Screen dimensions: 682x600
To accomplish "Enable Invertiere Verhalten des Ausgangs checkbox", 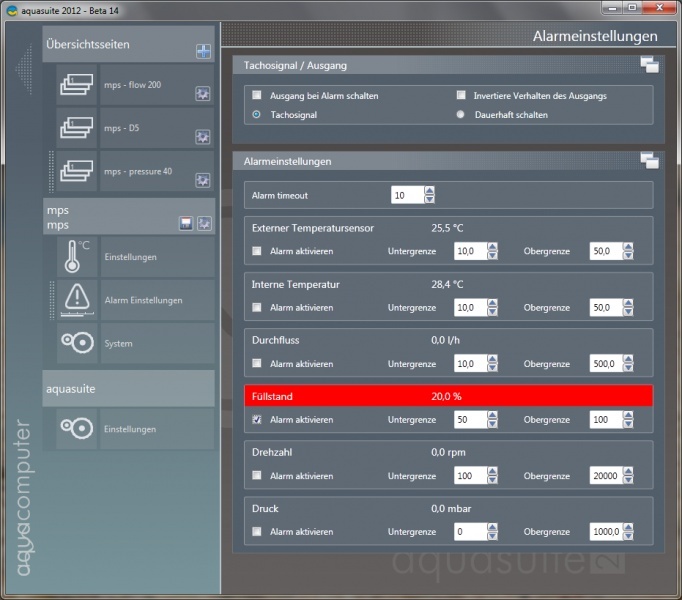I will (461, 95).
